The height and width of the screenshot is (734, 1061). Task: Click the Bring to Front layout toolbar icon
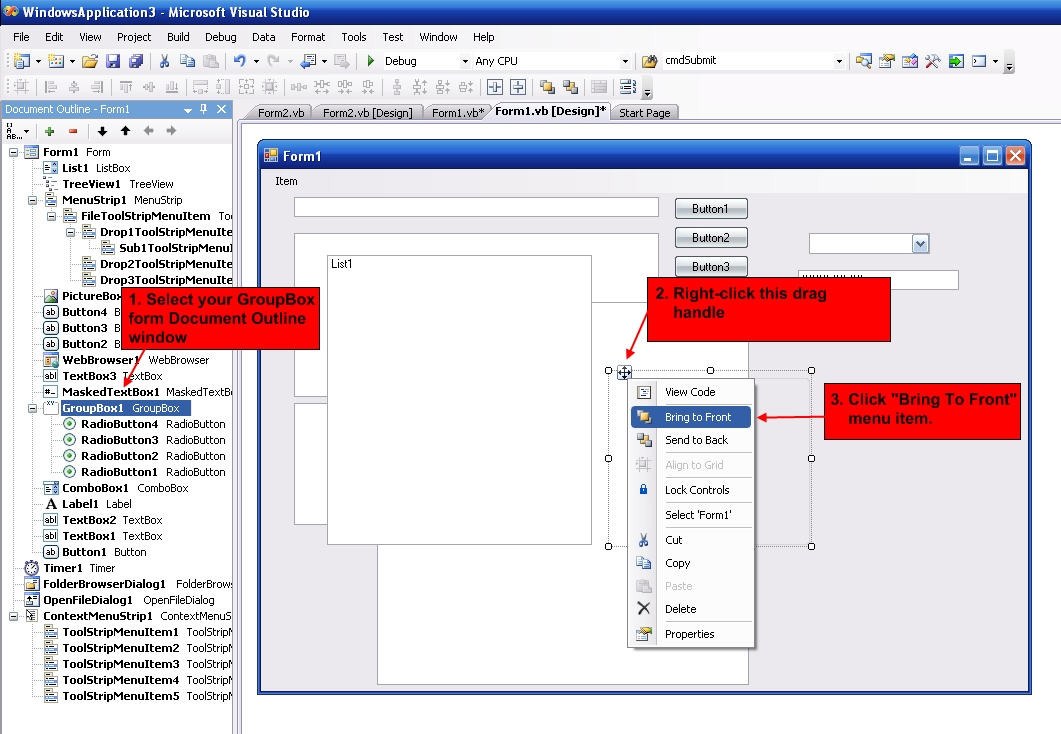pyautogui.click(x=547, y=87)
